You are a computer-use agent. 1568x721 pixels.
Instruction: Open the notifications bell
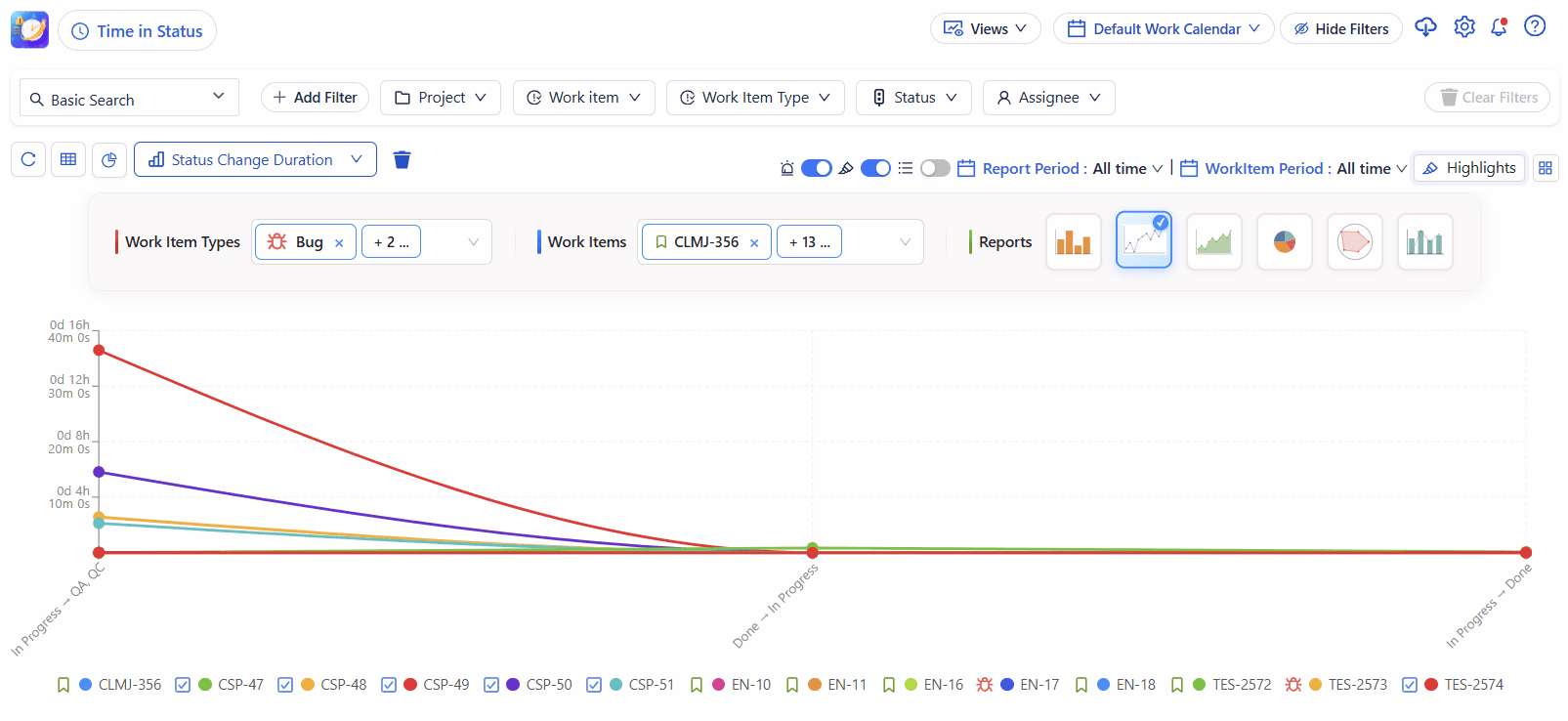(1499, 27)
